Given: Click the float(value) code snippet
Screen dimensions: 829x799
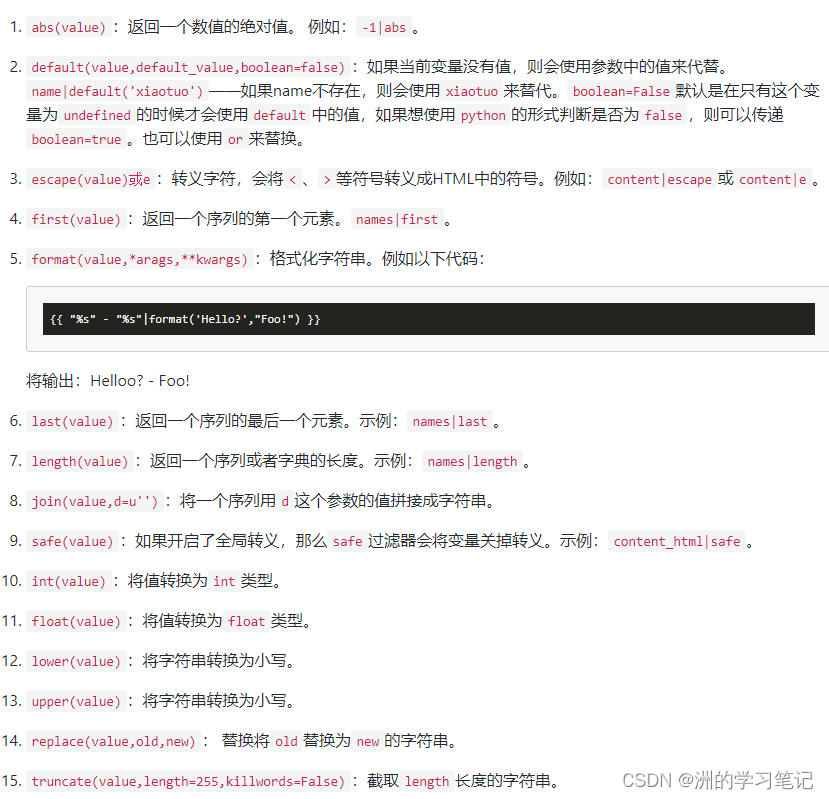Looking at the screenshot, I should point(76,621).
